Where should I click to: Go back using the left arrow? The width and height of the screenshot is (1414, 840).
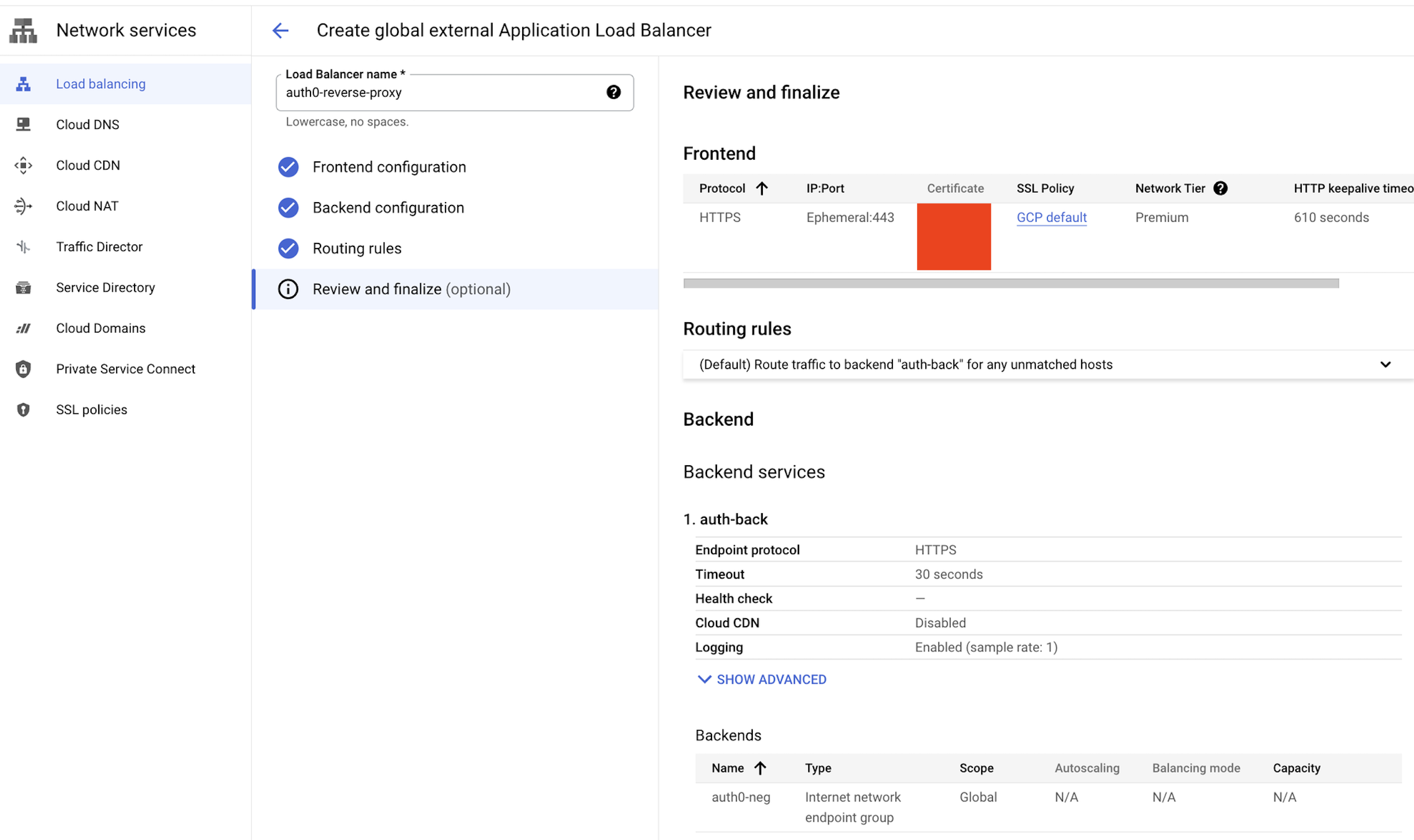pyautogui.click(x=281, y=31)
